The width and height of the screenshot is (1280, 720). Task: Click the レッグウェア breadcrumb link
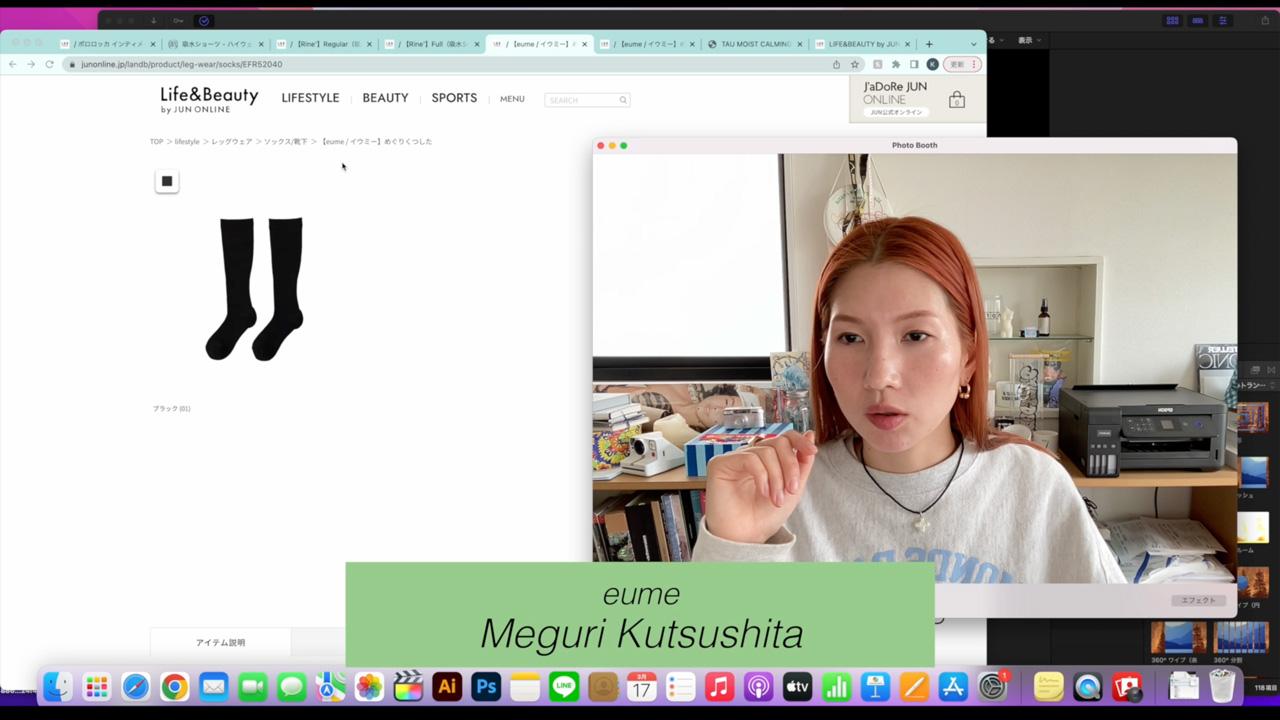click(231, 142)
